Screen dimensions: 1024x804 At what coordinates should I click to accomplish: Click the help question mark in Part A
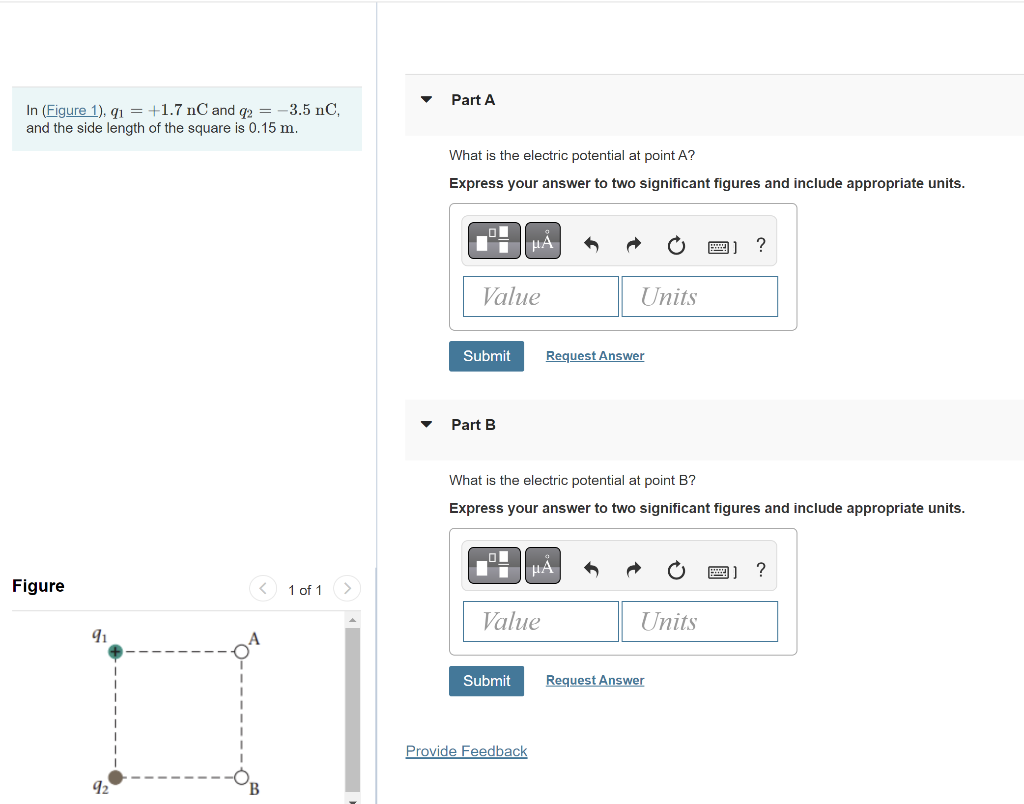[x=760, y=243]
